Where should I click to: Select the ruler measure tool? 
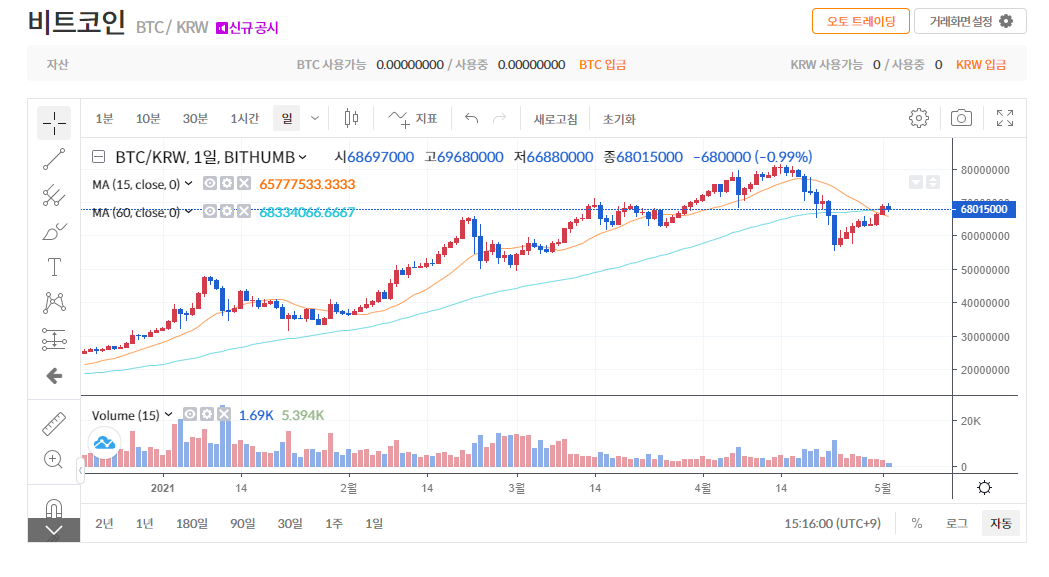point(54,424)
